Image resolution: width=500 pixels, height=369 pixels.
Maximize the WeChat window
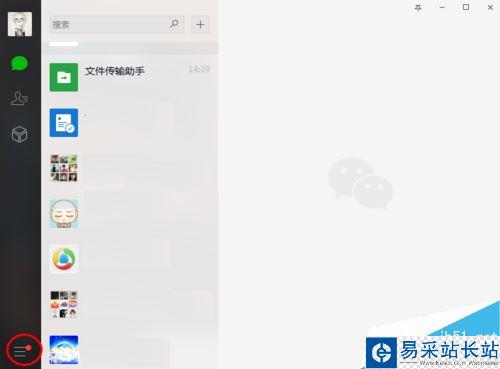pyautogui.click(x=466, y=7)
